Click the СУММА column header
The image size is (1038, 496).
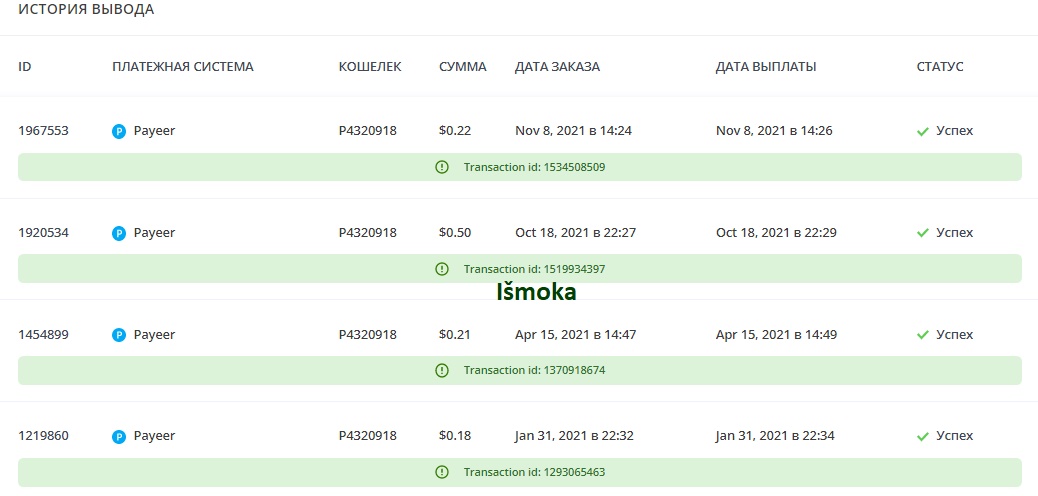pos(462,67)
